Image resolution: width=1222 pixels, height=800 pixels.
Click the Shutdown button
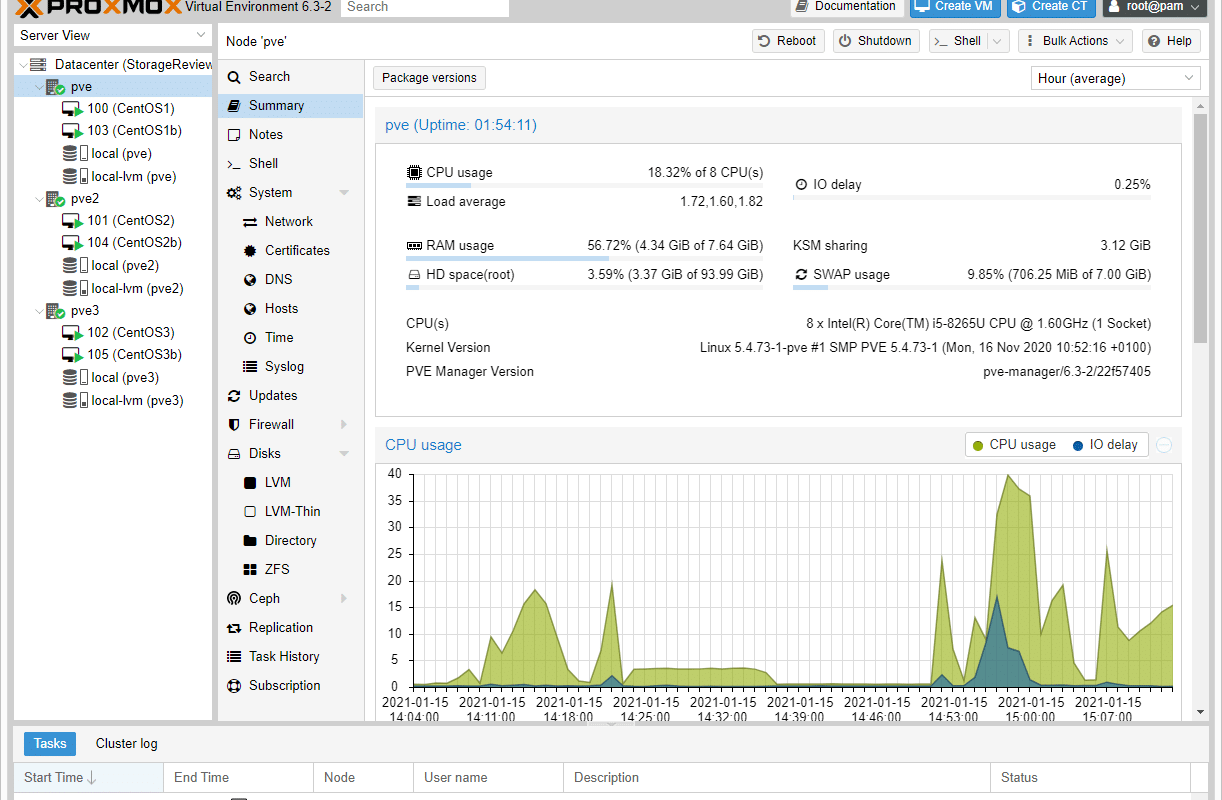click(x=875, y=41)
